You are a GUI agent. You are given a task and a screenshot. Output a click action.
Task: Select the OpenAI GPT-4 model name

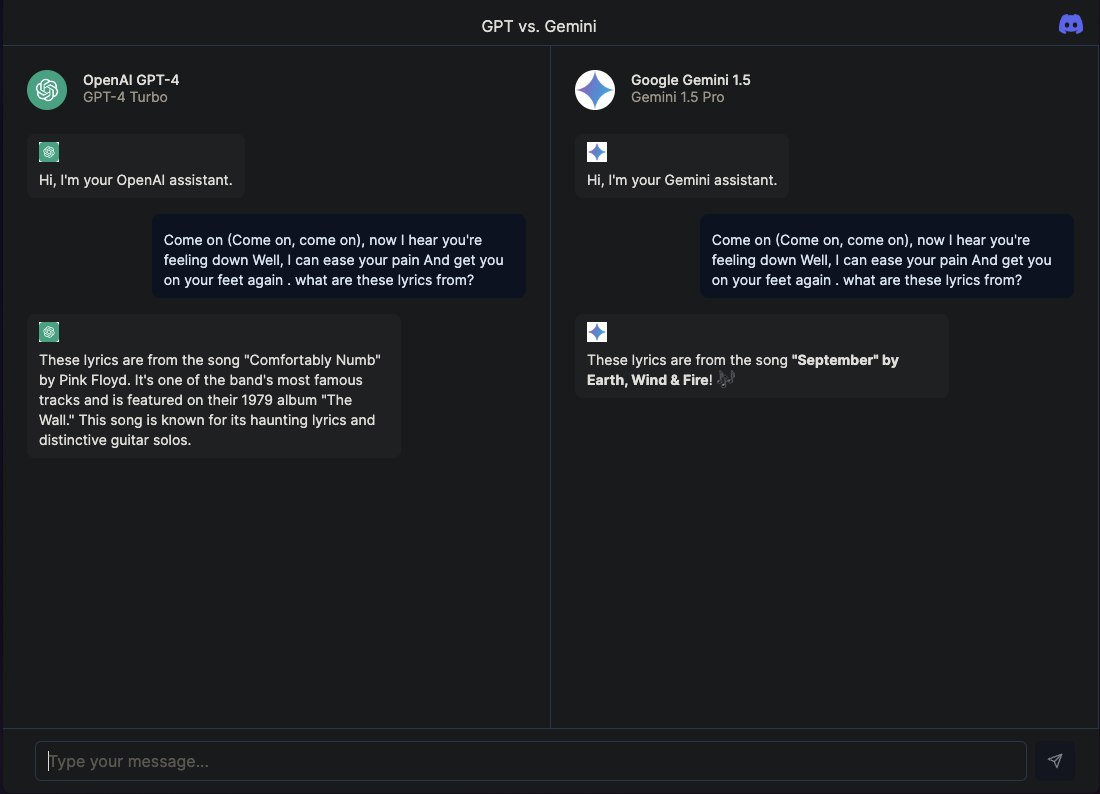(x=131, y=80)
